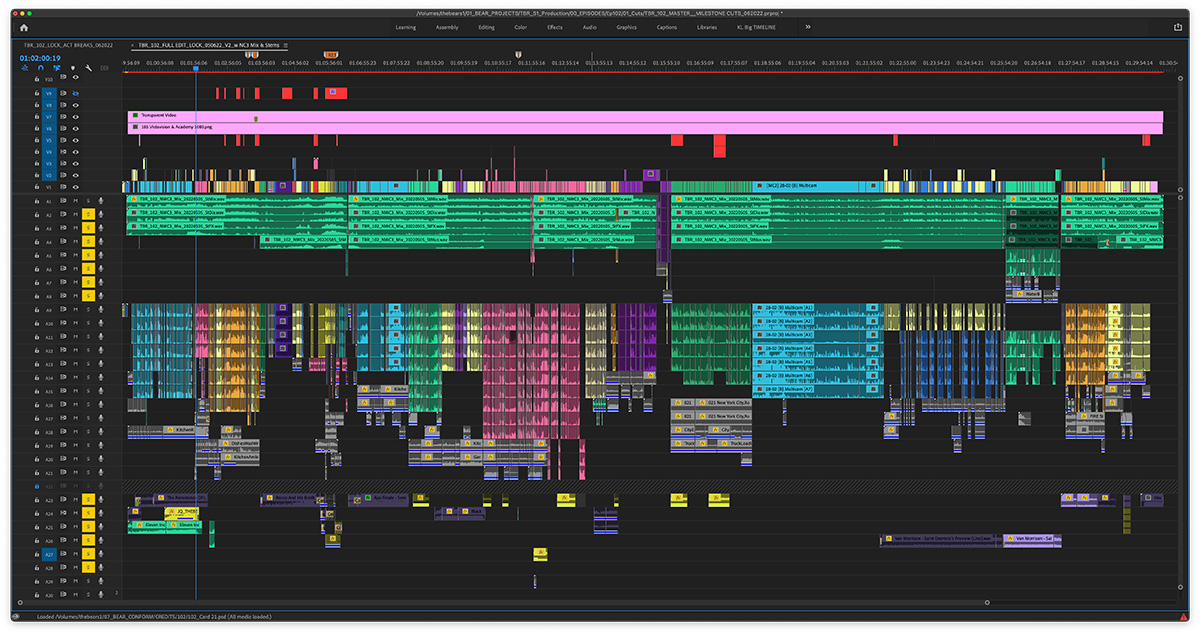1200x634 pixels.
Task: Click the voice-over microphone on track A1
Action: click(x=100, y=201)
